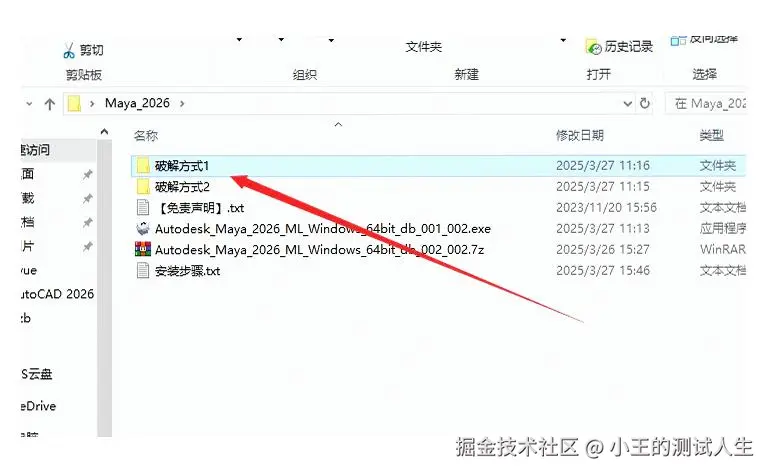The image size is (768, 473).
Task: Click Maya_2026 breadcrumb in address bar
Action: click(x=137, y=103)
